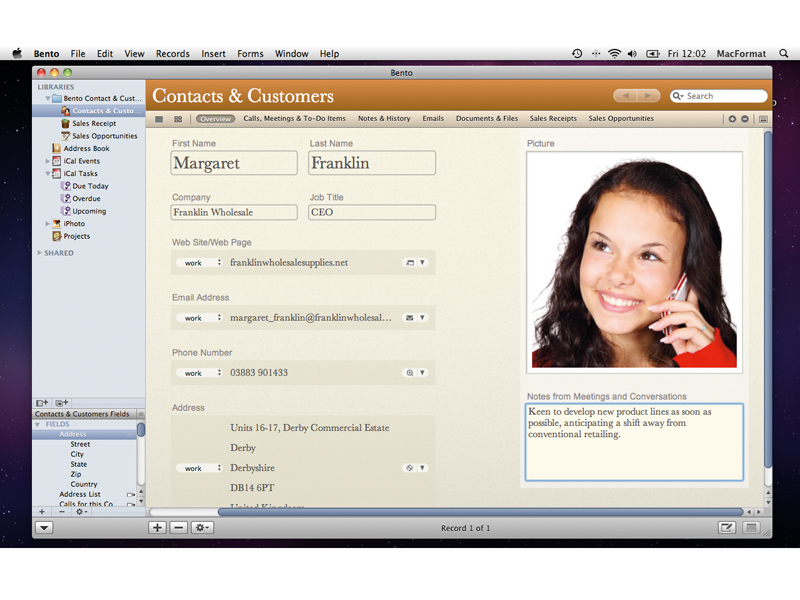Remove field with the minus icon
The image size is (800, 600).
click(62, 511)
